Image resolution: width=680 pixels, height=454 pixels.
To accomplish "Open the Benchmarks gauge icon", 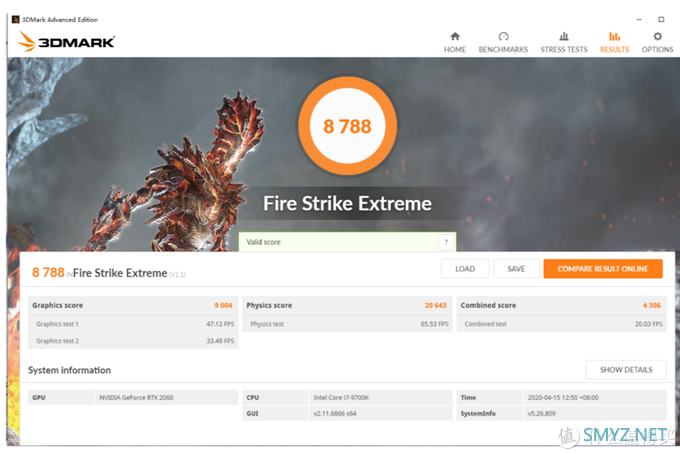I will 503,36.
